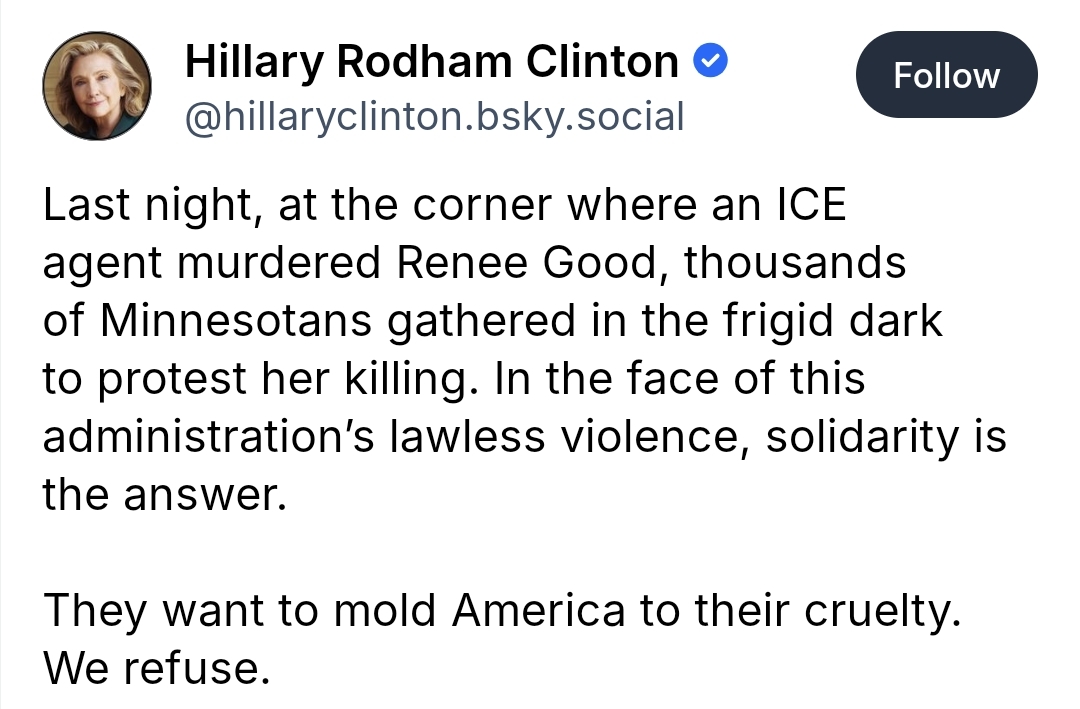Open the Hillary Rodham Clinton display name

click(431, 64)
